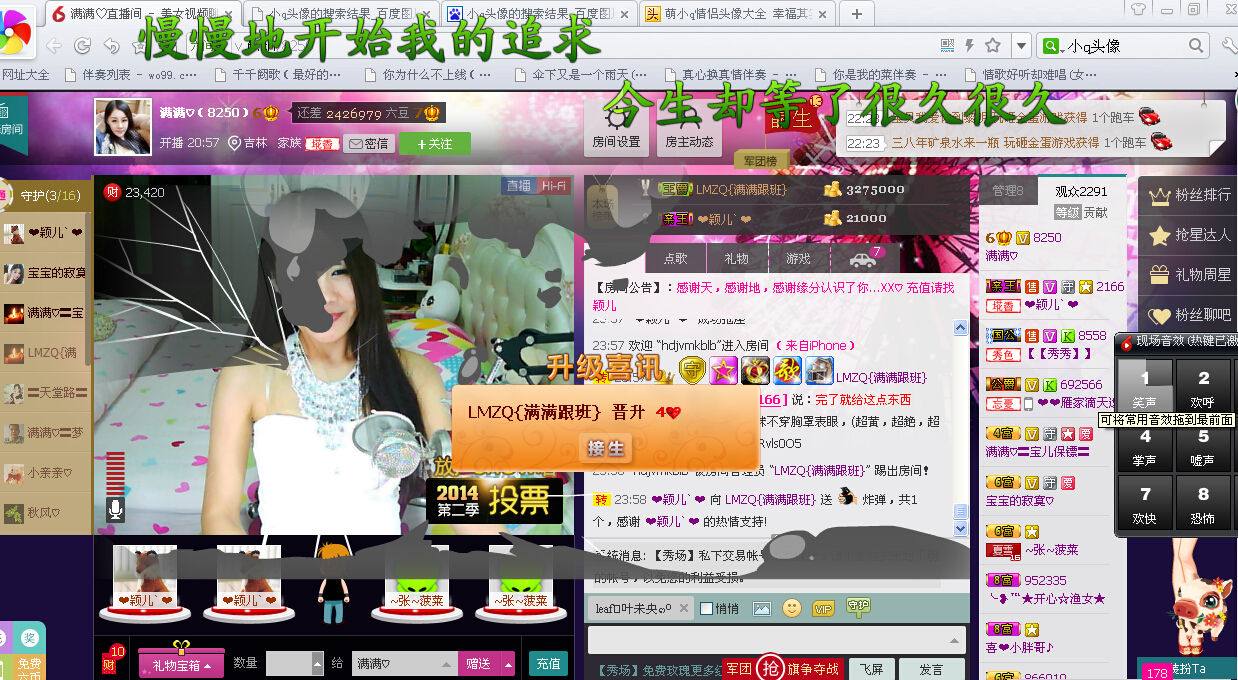Remove the leaf叶未央 chat target

pyautogui.click(x=685, y=608)
